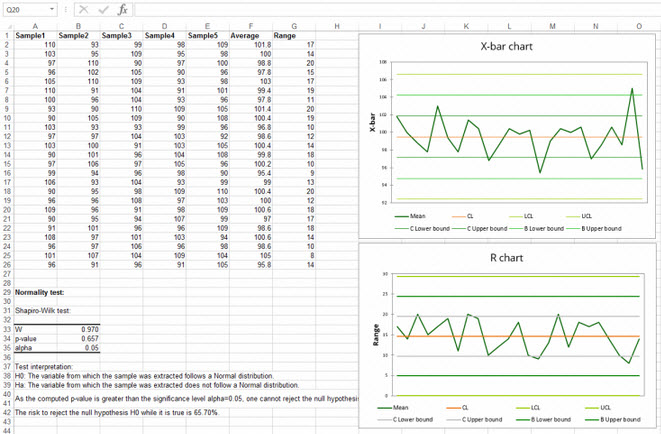This screenshot has height=434, width=661.
Task: Click the Select All corner triangle
Action: click(6, 26)
